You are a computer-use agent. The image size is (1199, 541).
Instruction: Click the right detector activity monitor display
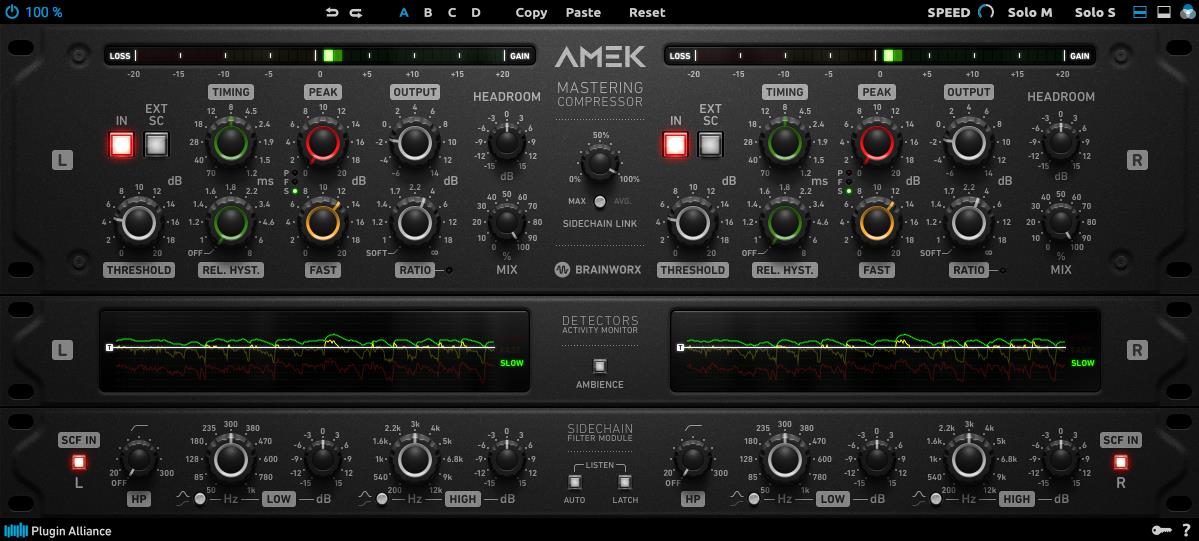click(885, 350)
